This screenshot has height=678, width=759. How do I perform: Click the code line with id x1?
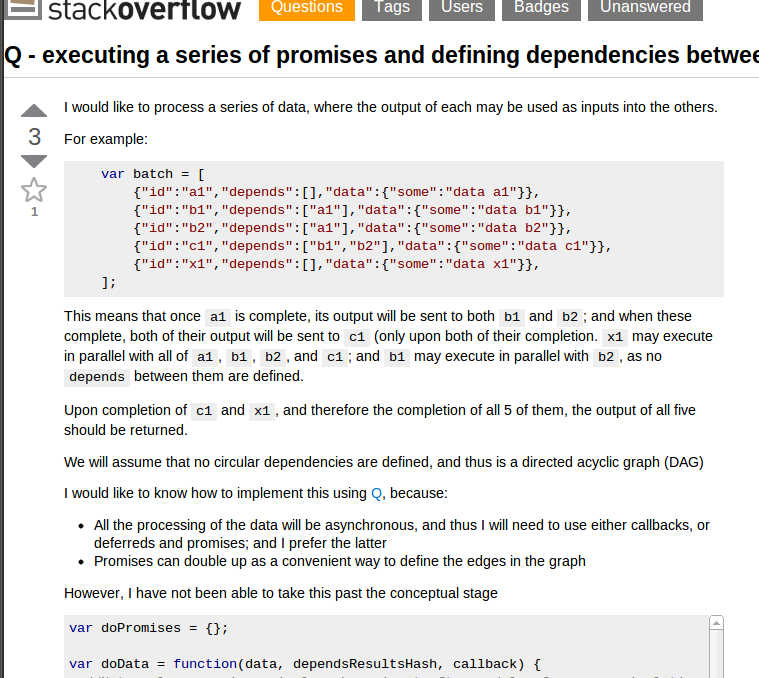coord(336,264)
